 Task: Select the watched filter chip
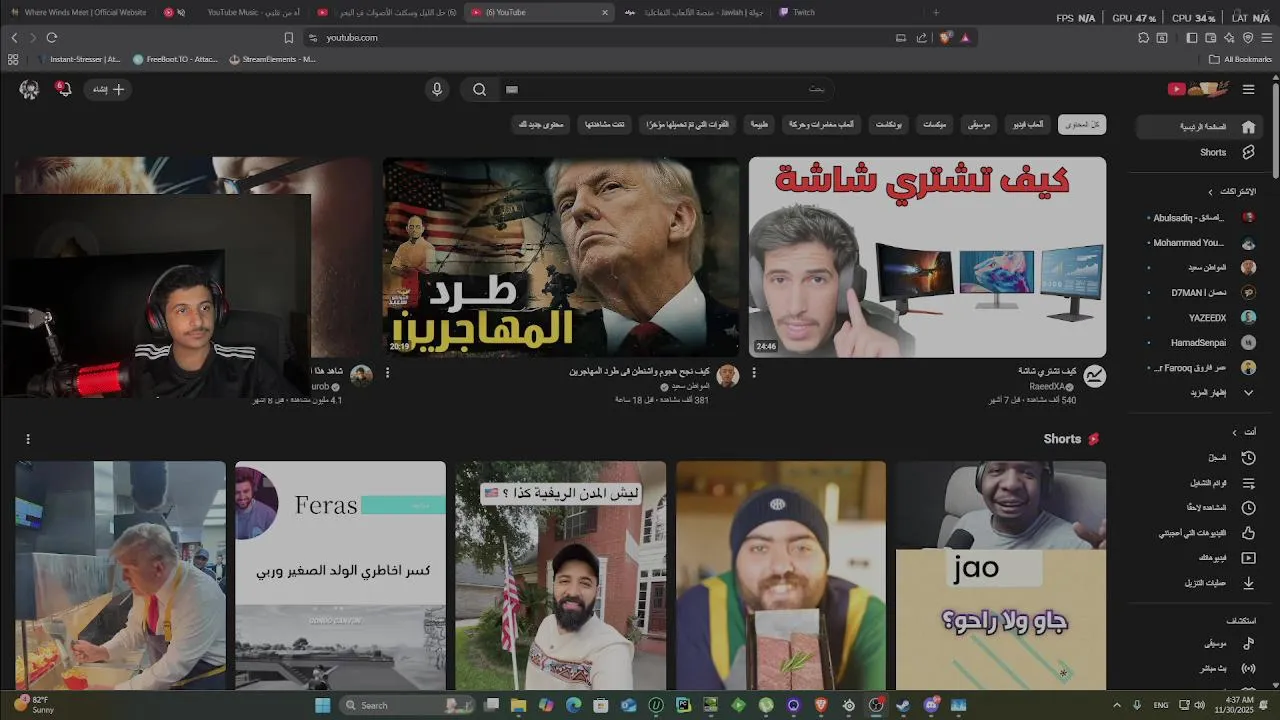[x=605, y=125]
